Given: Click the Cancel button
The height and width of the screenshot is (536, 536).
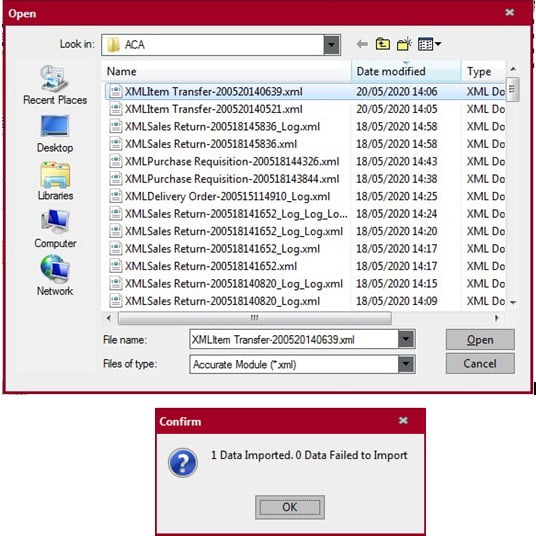Looking at the screenshot, I should (480, 363).
